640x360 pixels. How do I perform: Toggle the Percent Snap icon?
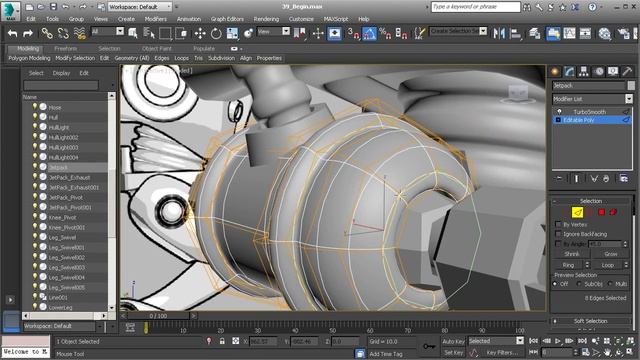[x=385, y=33]
